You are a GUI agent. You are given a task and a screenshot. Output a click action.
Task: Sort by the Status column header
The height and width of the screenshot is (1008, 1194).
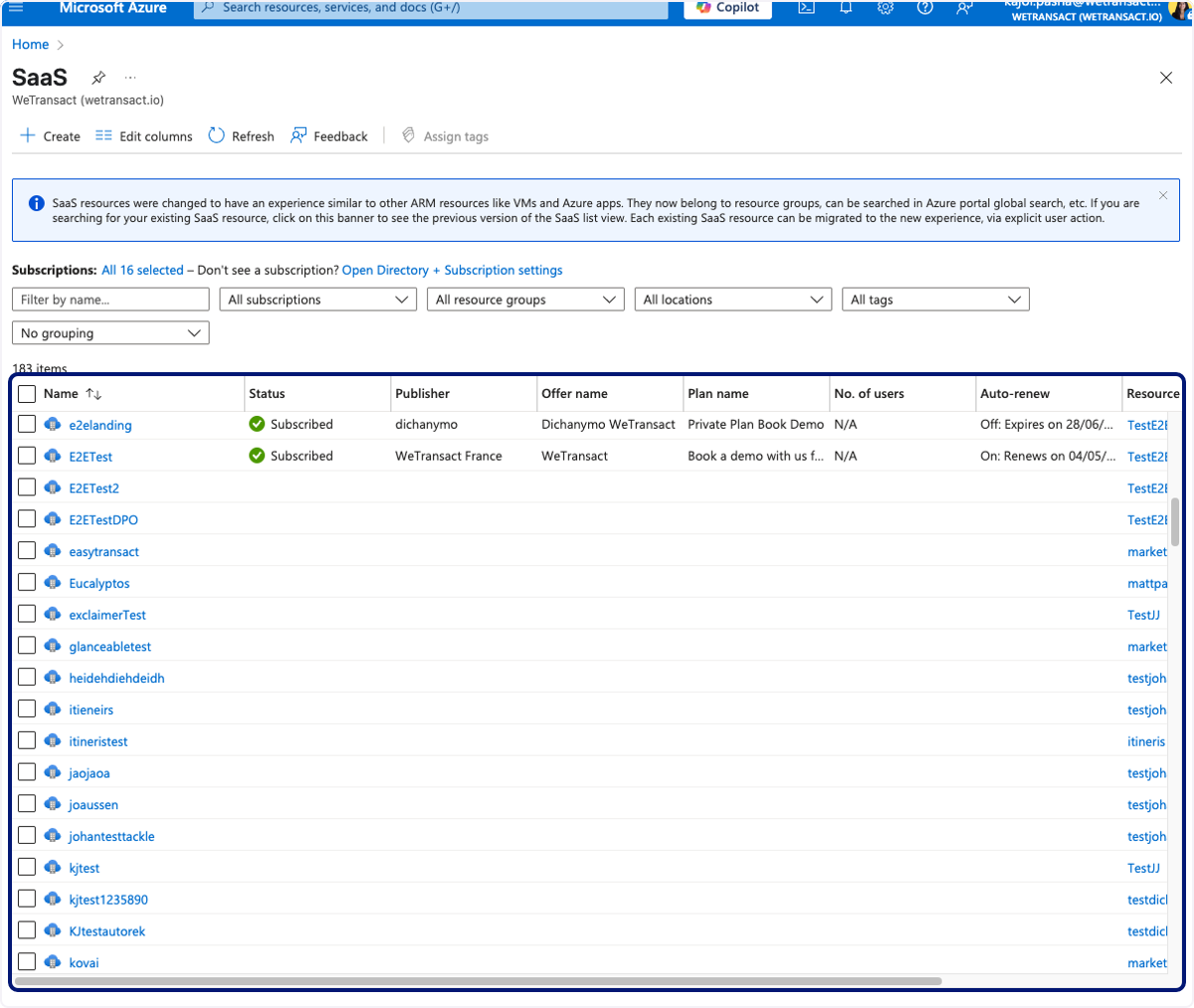pos(267,394)
